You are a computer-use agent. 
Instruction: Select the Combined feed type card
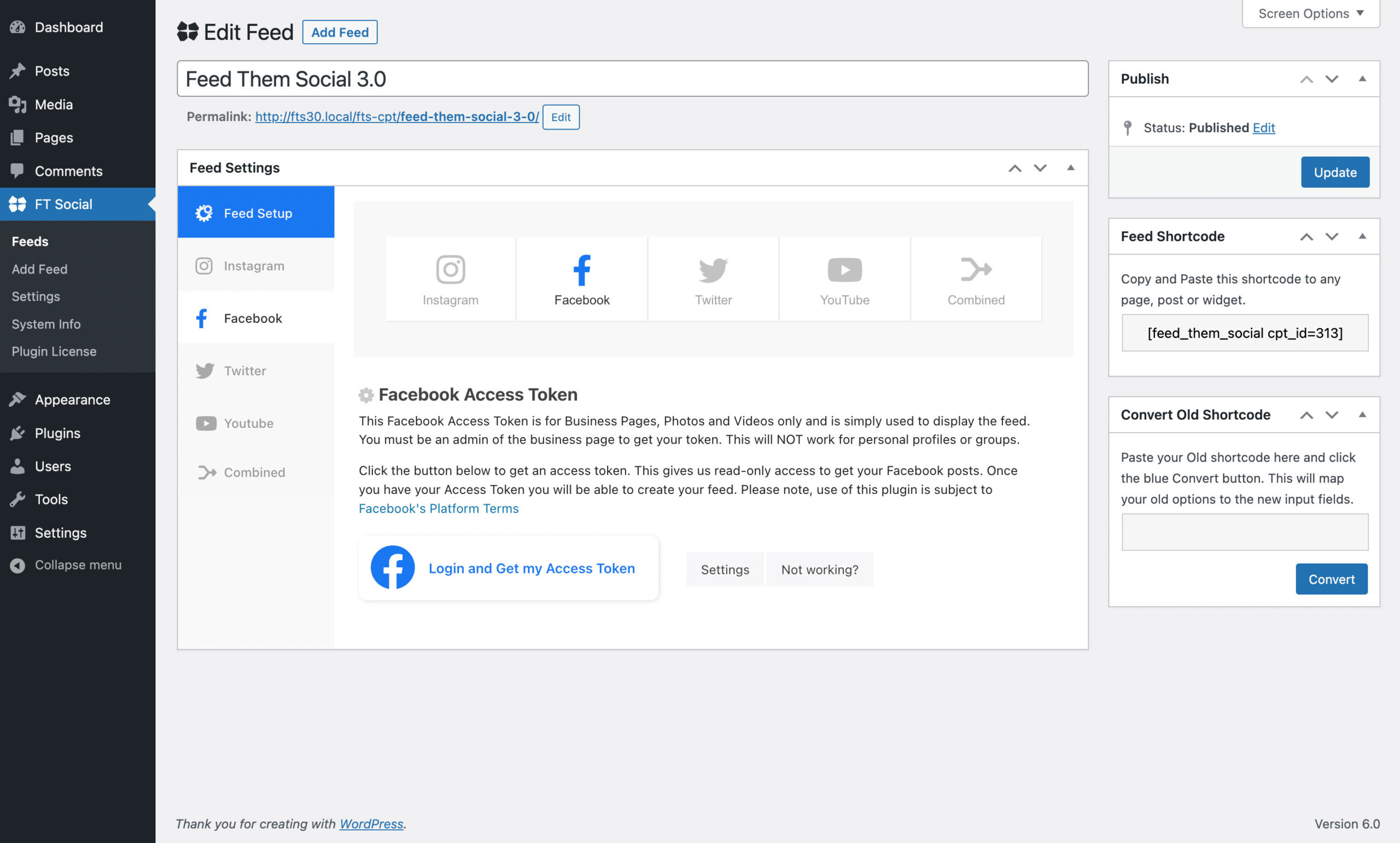coord(976,279)
